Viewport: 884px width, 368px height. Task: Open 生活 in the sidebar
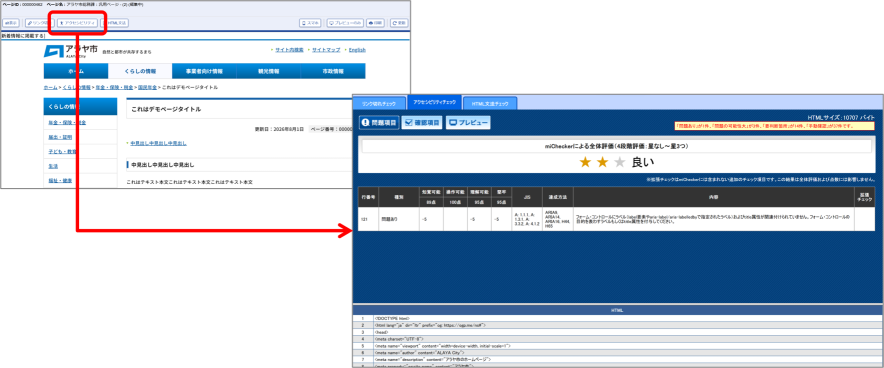pos(53,166)
